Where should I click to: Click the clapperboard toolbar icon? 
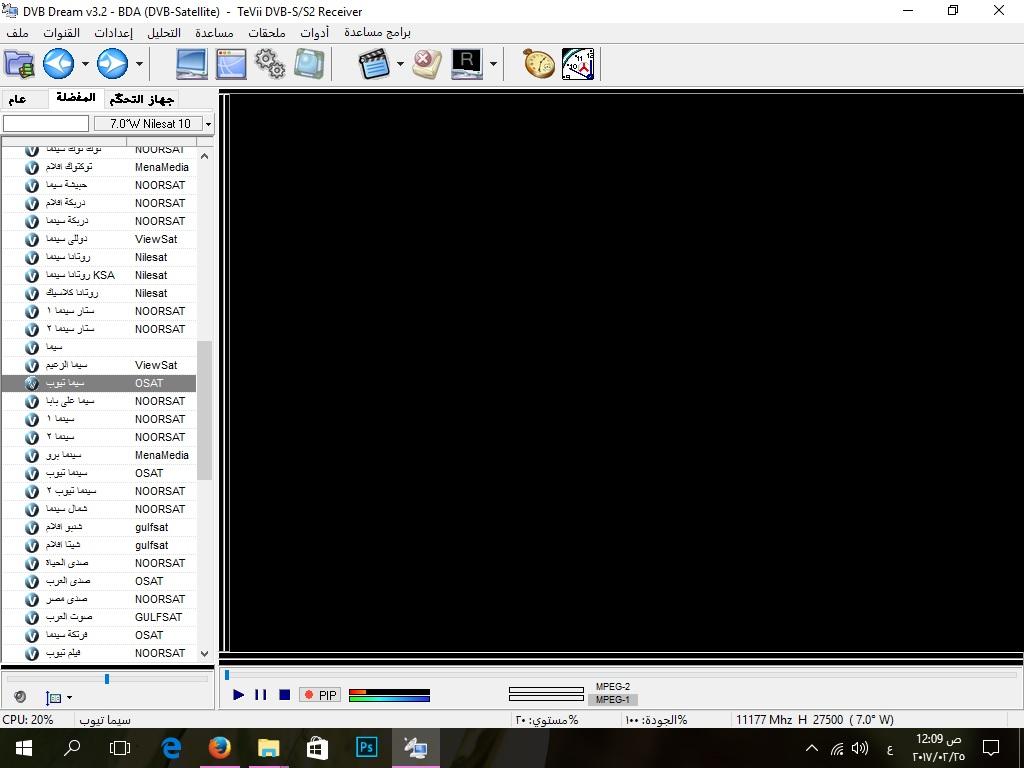374,64
